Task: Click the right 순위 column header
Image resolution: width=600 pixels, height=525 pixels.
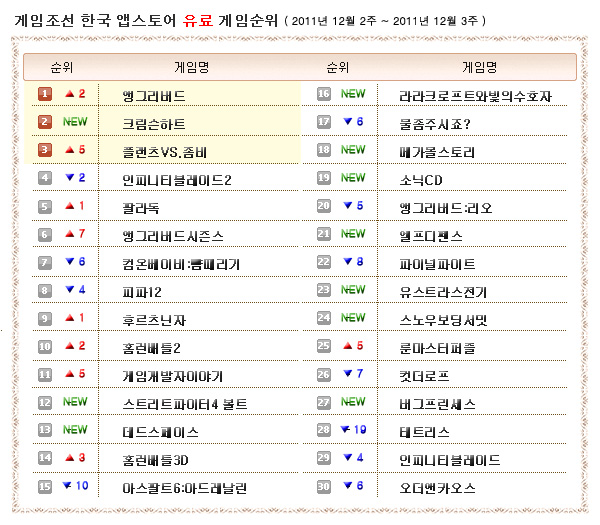Action: (338, 67)
